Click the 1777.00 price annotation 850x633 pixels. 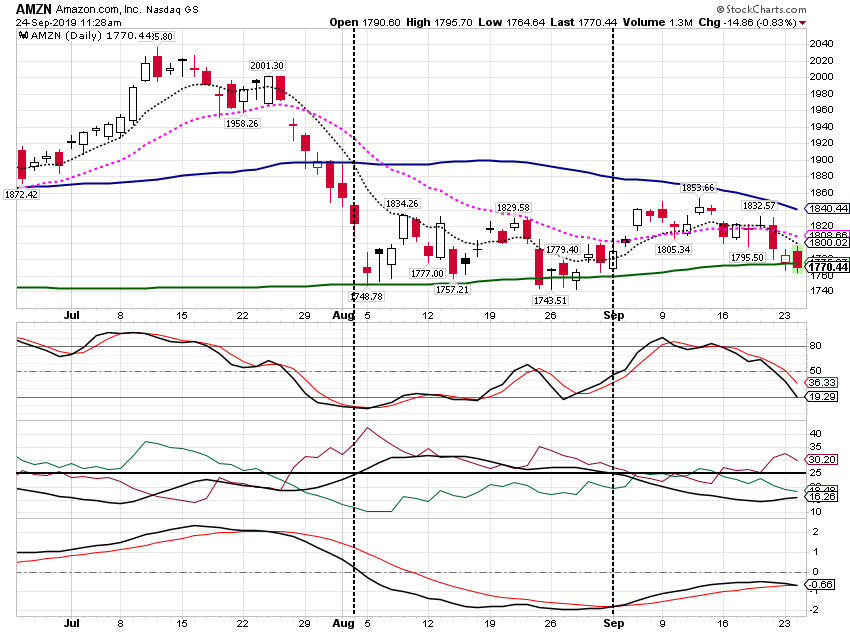pyautogui.click(x=427, y=274)
